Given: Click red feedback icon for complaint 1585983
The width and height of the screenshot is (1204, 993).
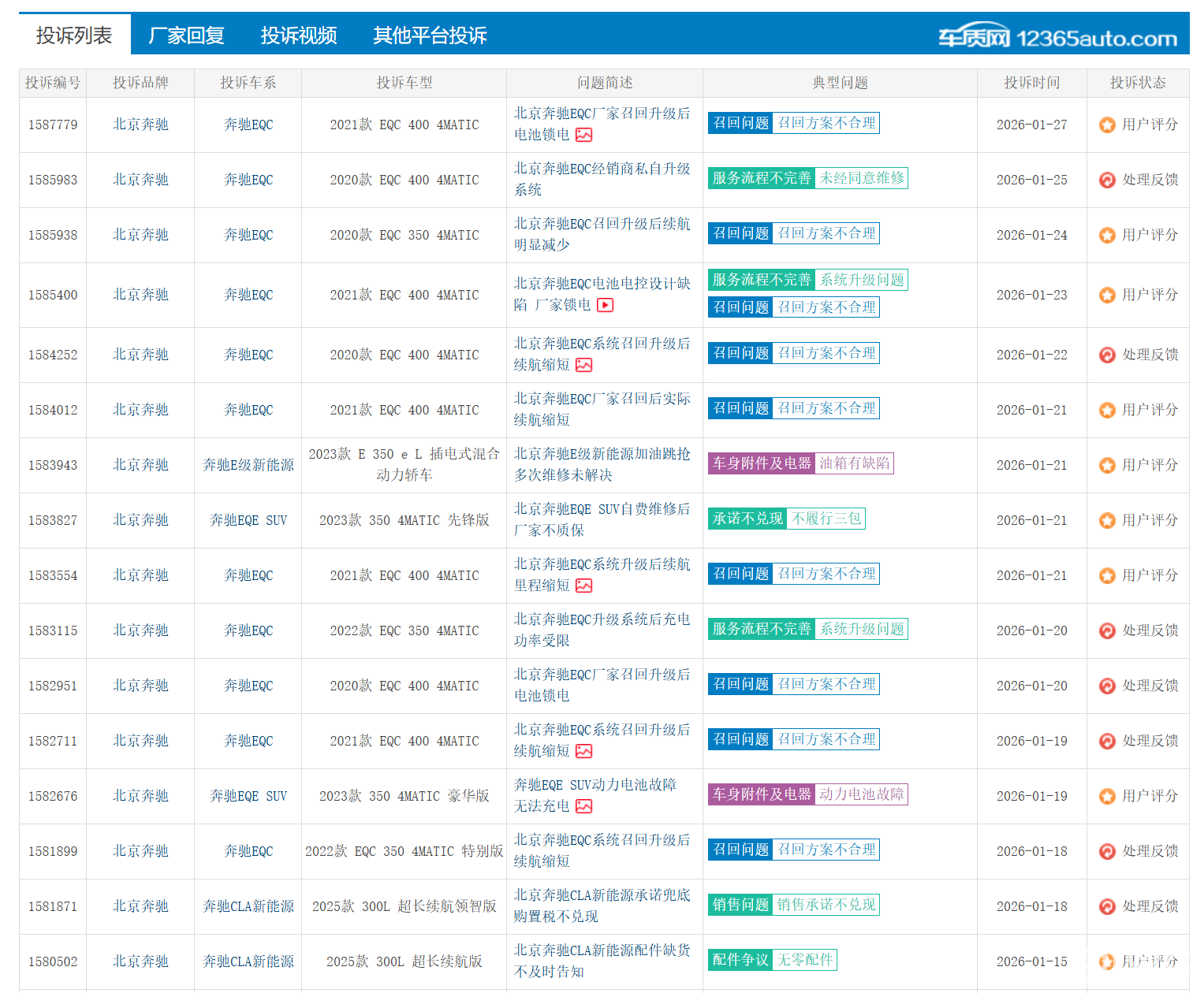Looking at the screenshot, I should click(x=1107, y=180).
